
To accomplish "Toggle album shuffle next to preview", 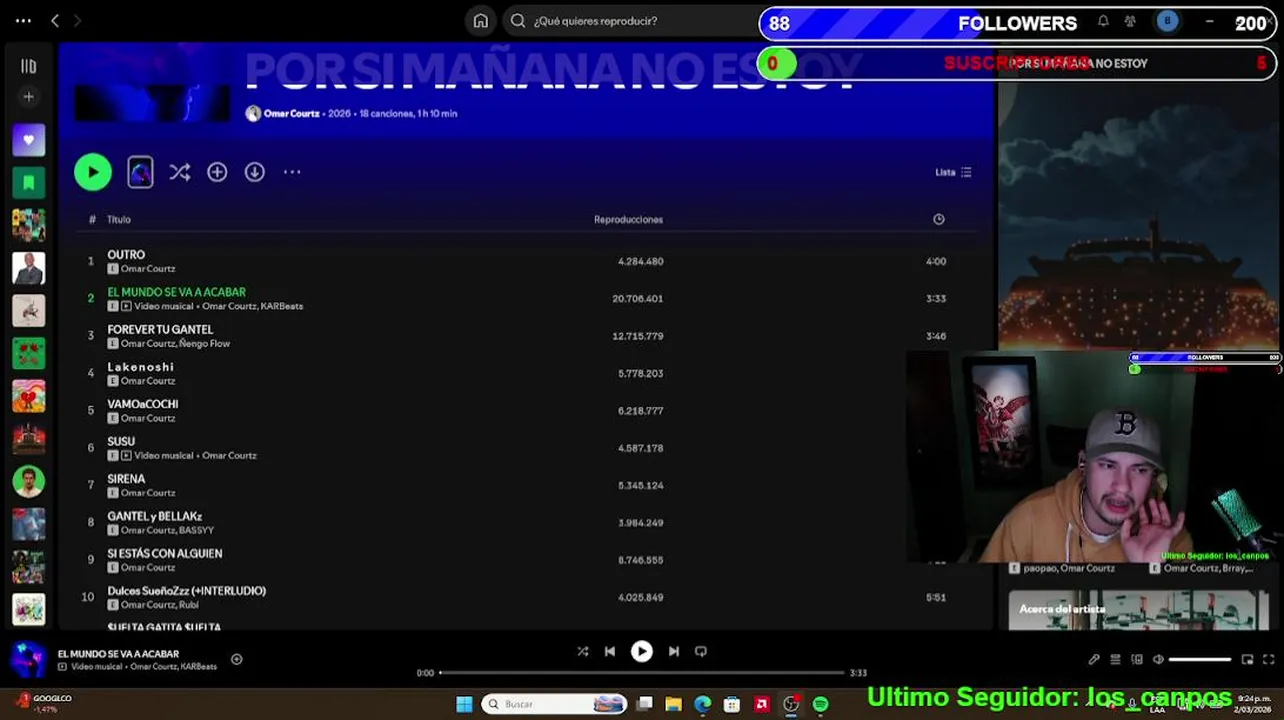I will (179, 172).
